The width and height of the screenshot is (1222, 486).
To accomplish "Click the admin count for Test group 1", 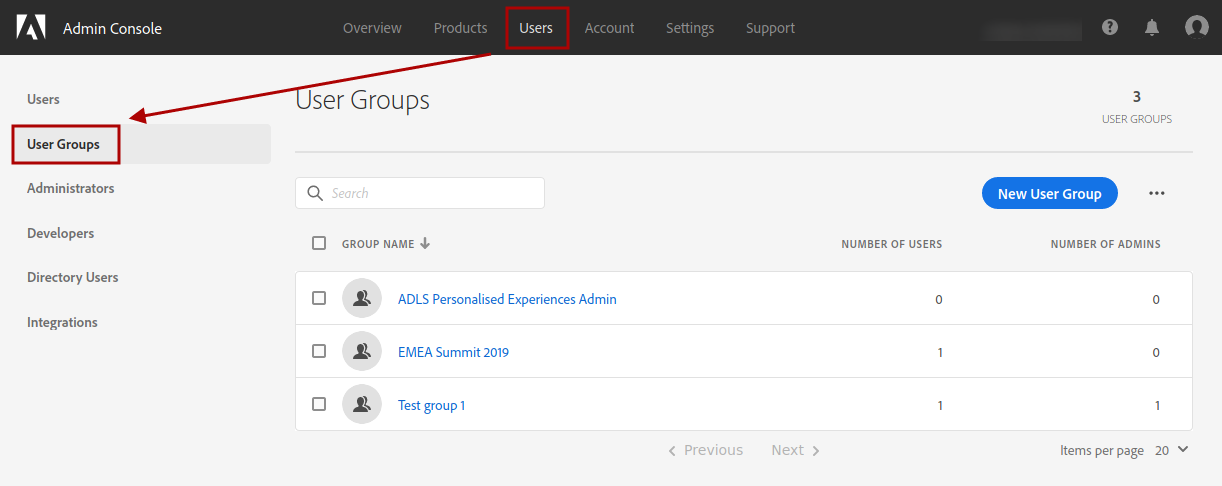I will click(1157, 405).
